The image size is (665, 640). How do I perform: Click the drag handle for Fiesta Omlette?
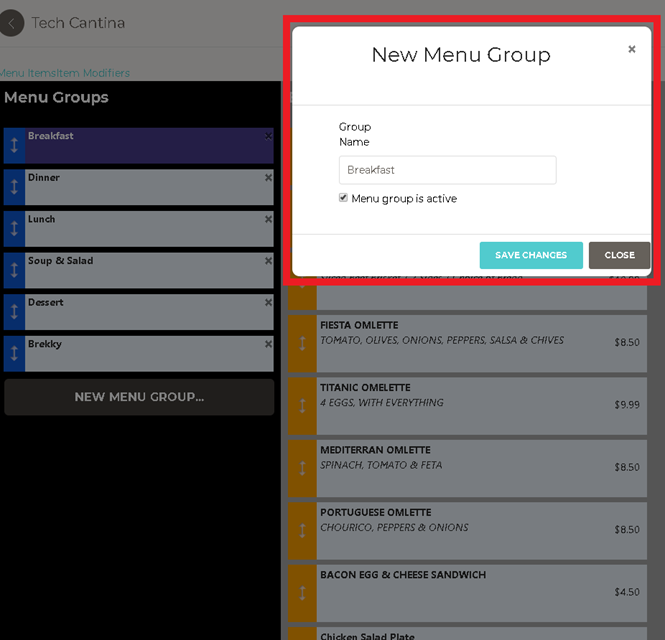click(302, 343)
